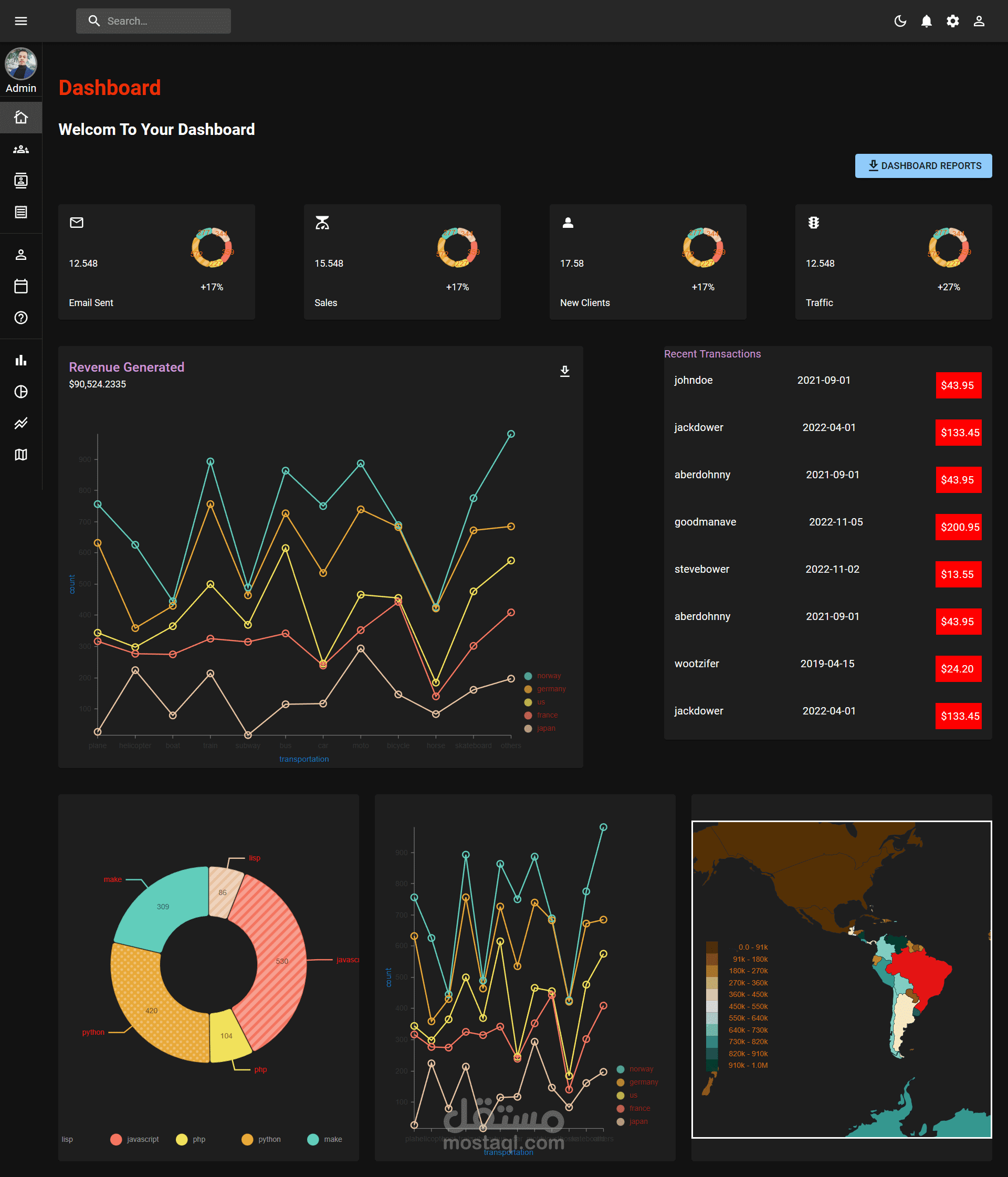This screenshot has width=1008, height=1177.
Task: Open Home dashboard in sidebar
Action: tap(21, 118)
